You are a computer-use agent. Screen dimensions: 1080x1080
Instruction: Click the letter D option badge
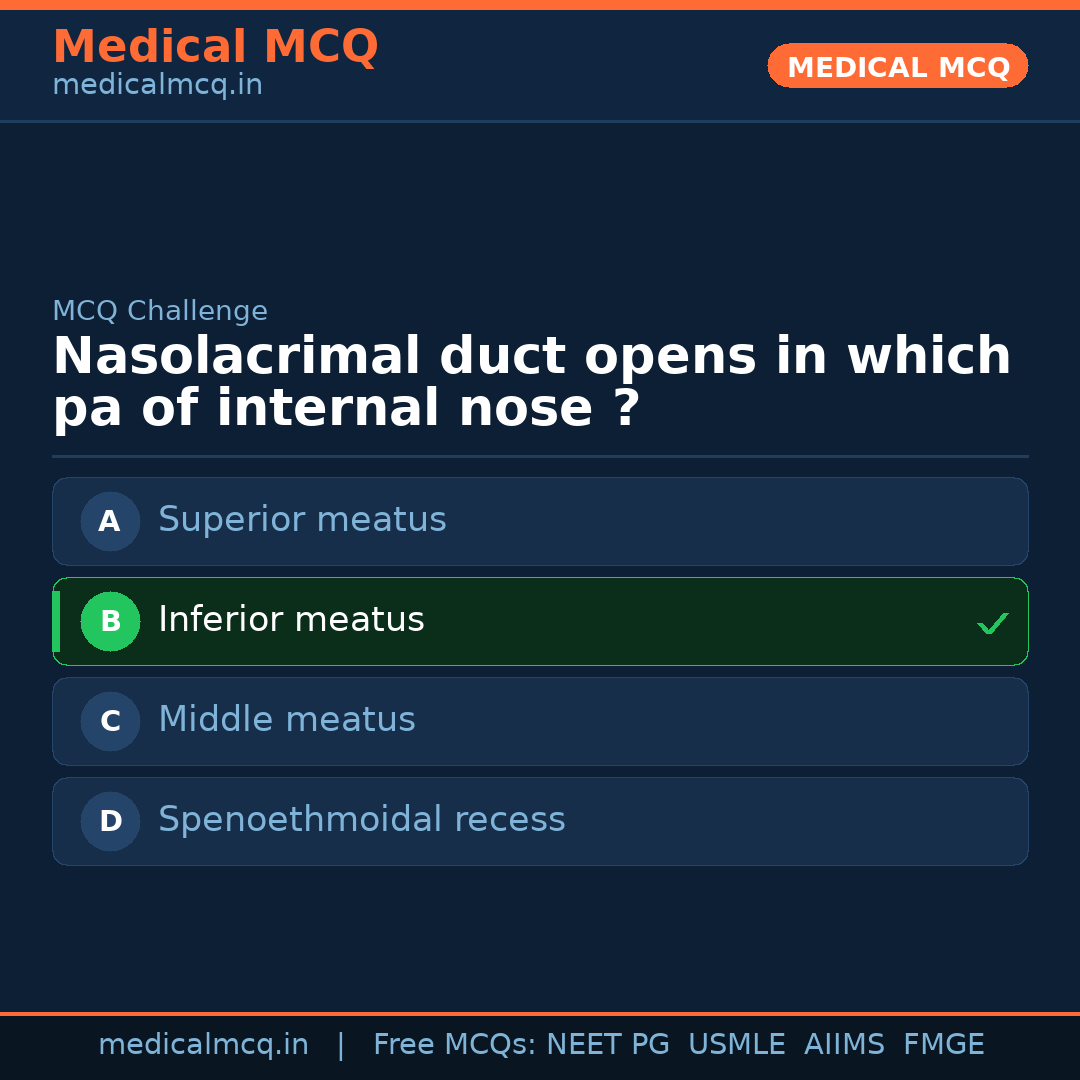tap(110, 821)
